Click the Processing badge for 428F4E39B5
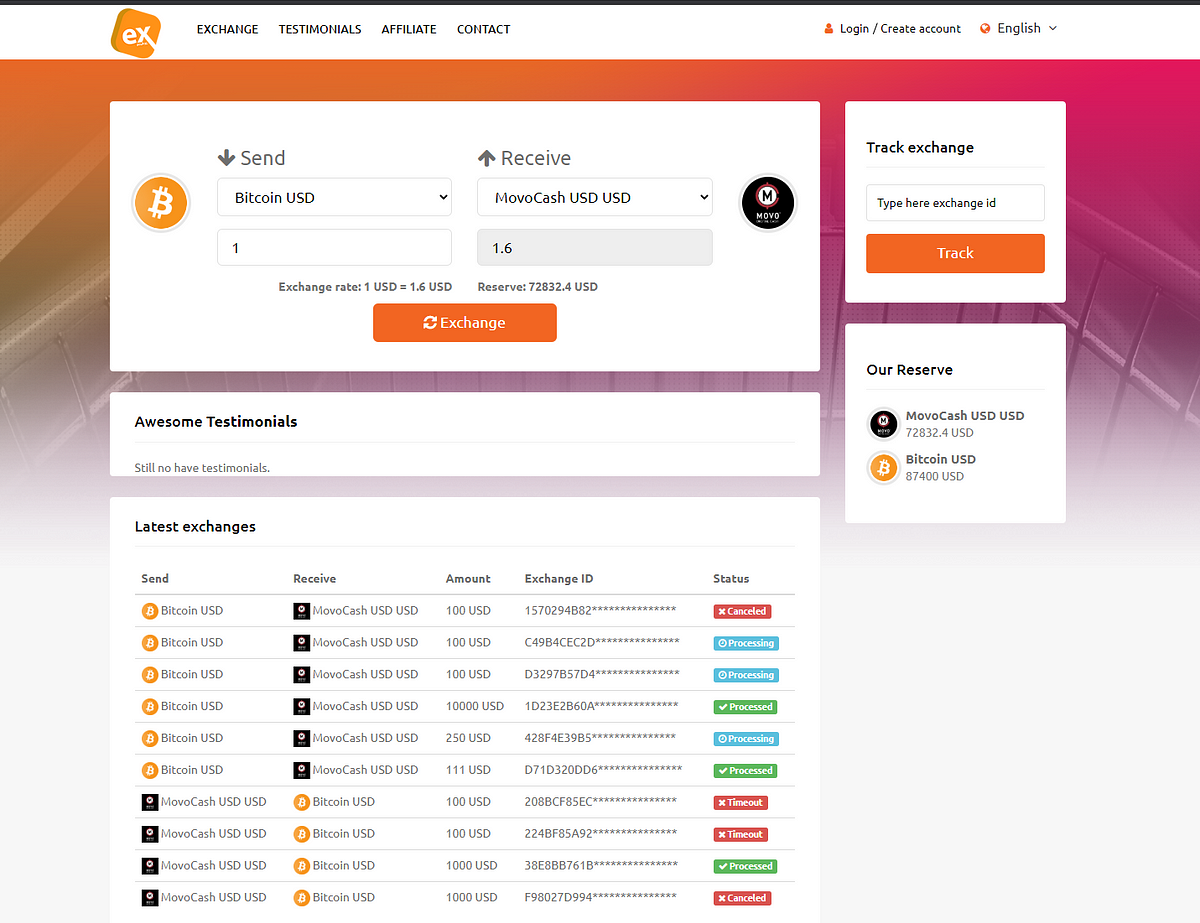Image resolution: width=1200 pixels, height=923 pixels. click(x=746, y=739)
